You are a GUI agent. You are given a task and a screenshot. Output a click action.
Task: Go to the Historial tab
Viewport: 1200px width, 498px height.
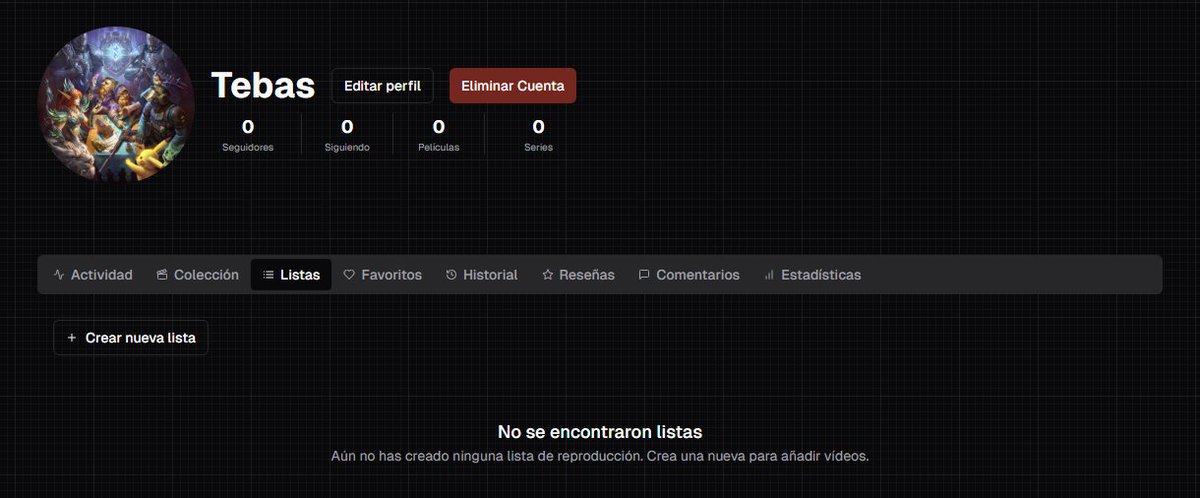tap(482, 275)
